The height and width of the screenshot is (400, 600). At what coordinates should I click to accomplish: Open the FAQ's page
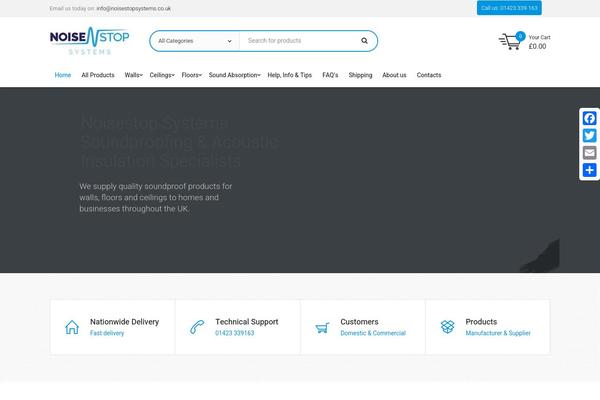330,75
